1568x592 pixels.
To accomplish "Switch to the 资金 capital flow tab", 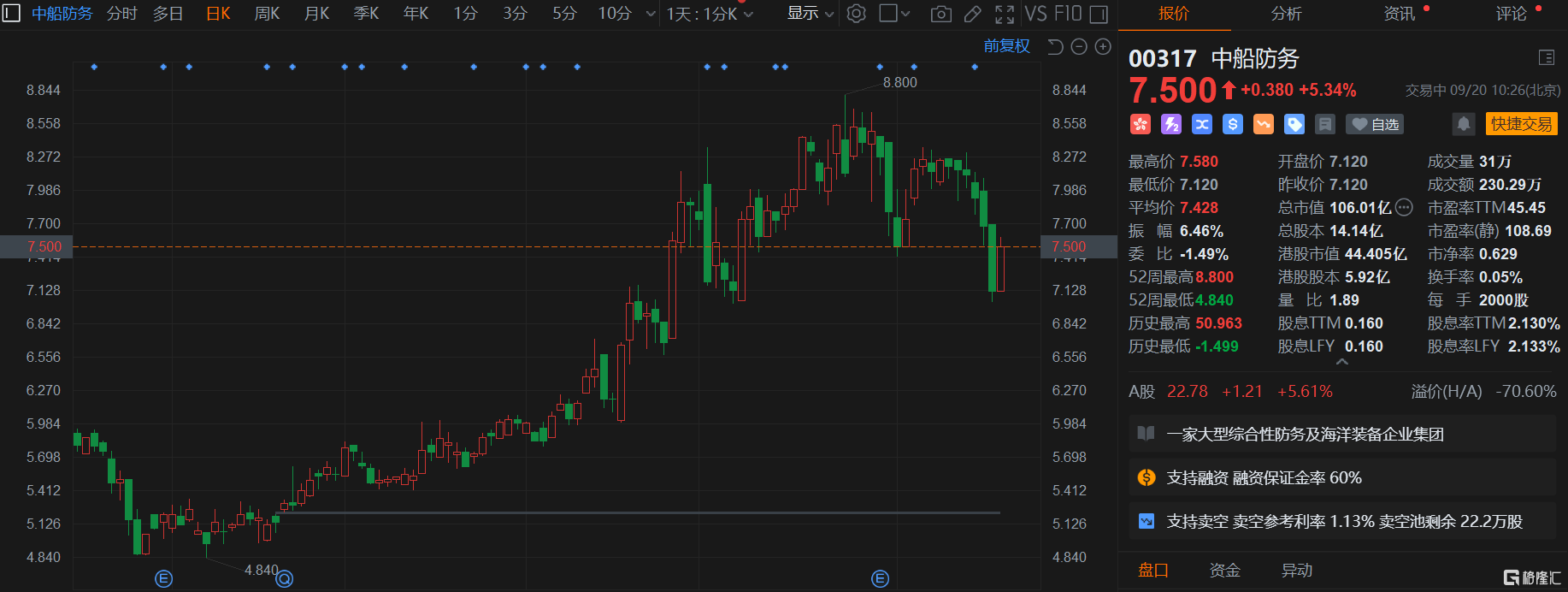I will pos(1225,571).
